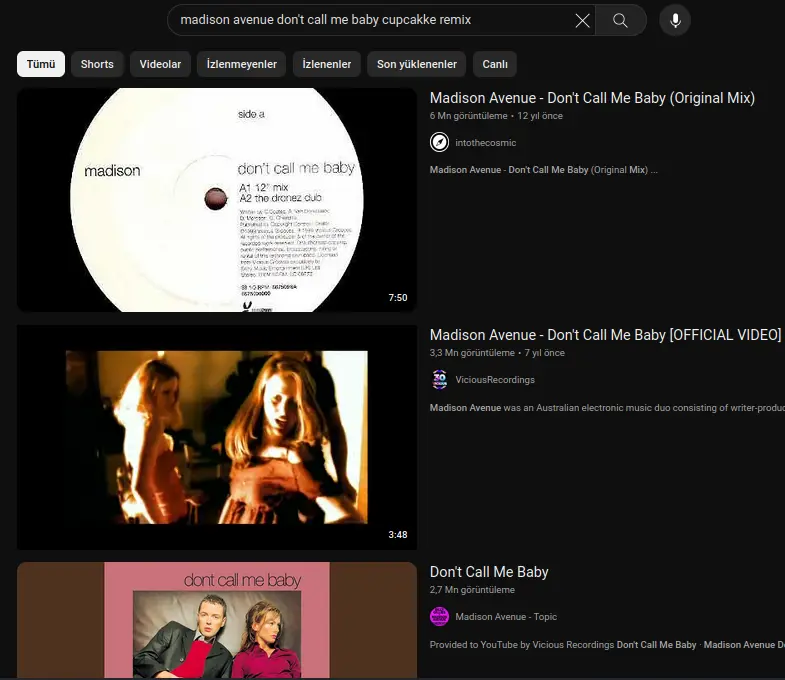Open the third result titled Don't Call Me Baby

[x=489, y=572]
